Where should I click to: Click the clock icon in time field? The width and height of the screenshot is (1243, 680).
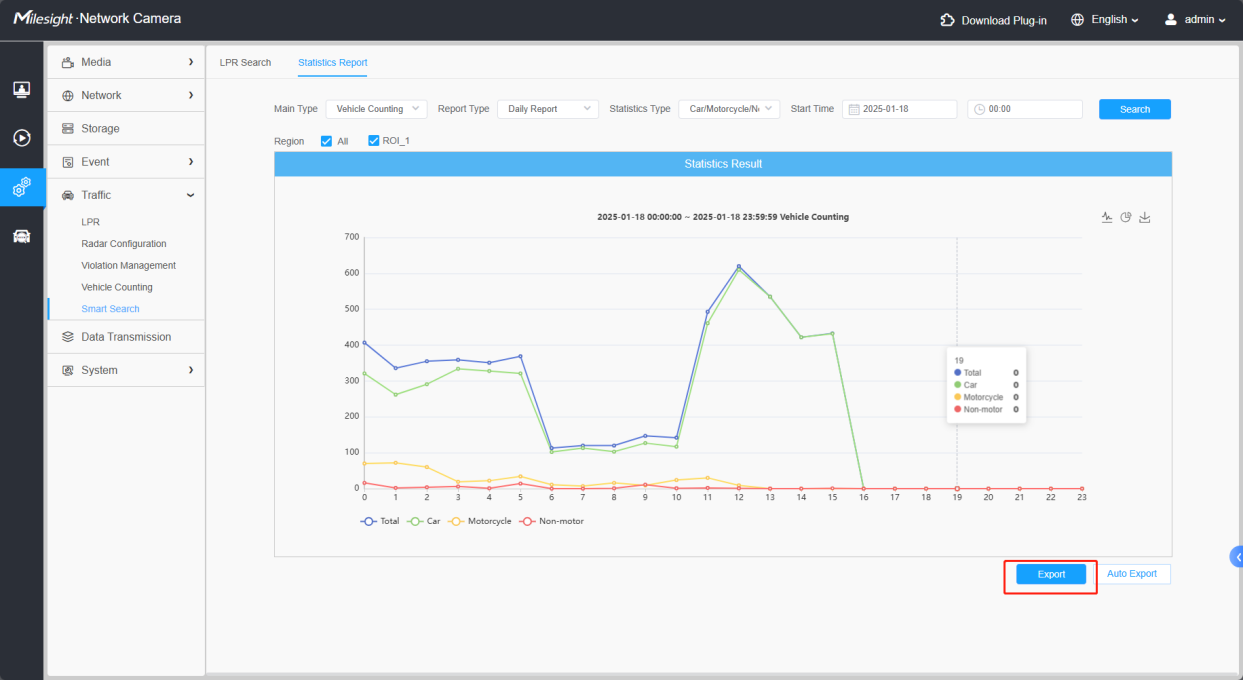click(980, 109)
